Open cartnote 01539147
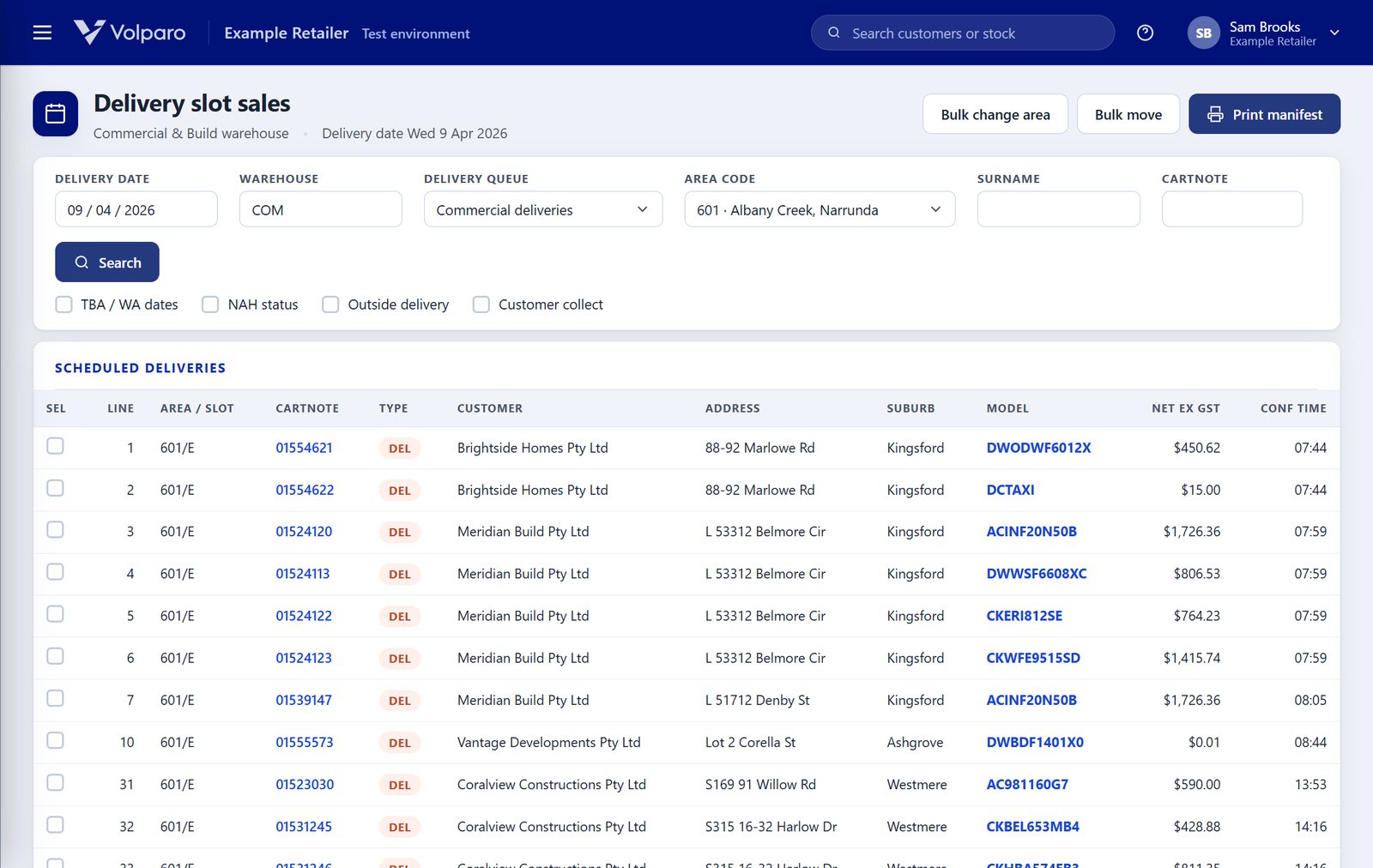1373x868 pixels. 304,700
